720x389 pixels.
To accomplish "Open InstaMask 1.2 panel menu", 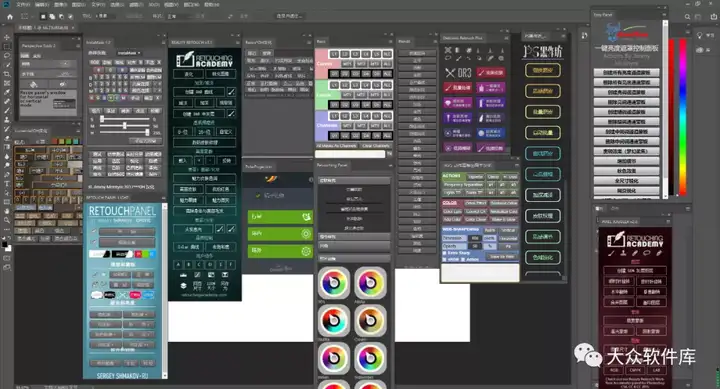I will pyautogui.click(x=163, y=42).
